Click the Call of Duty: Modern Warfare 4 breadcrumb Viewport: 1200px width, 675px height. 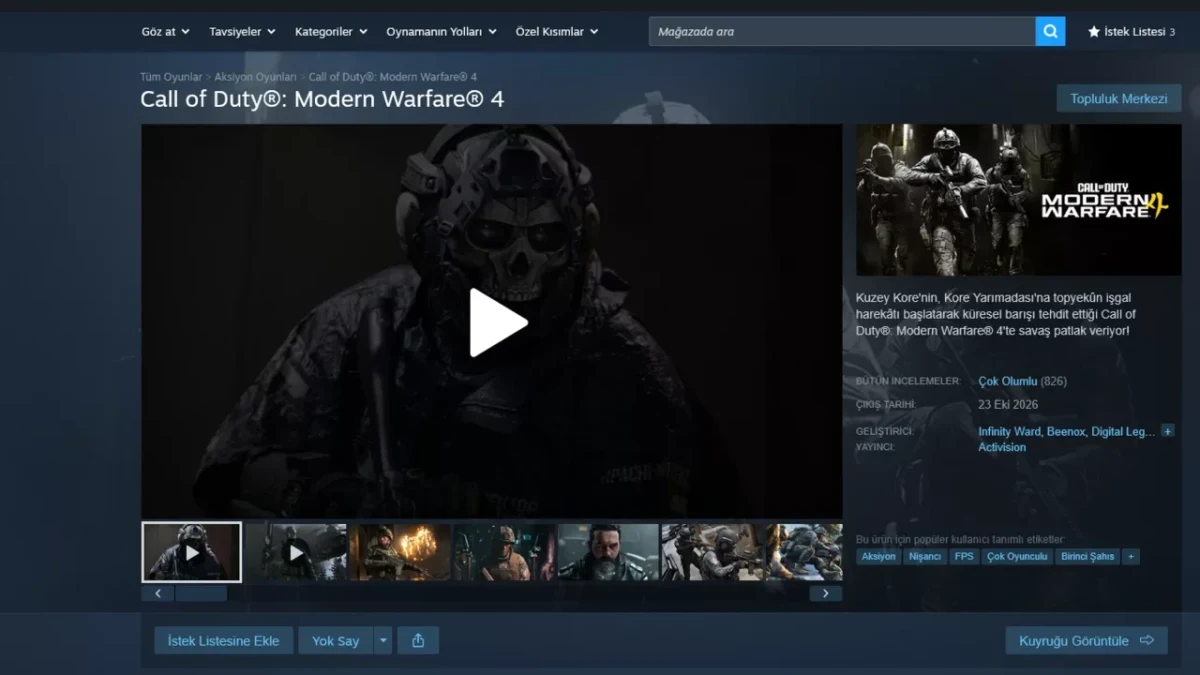click(x=393, y=77)
